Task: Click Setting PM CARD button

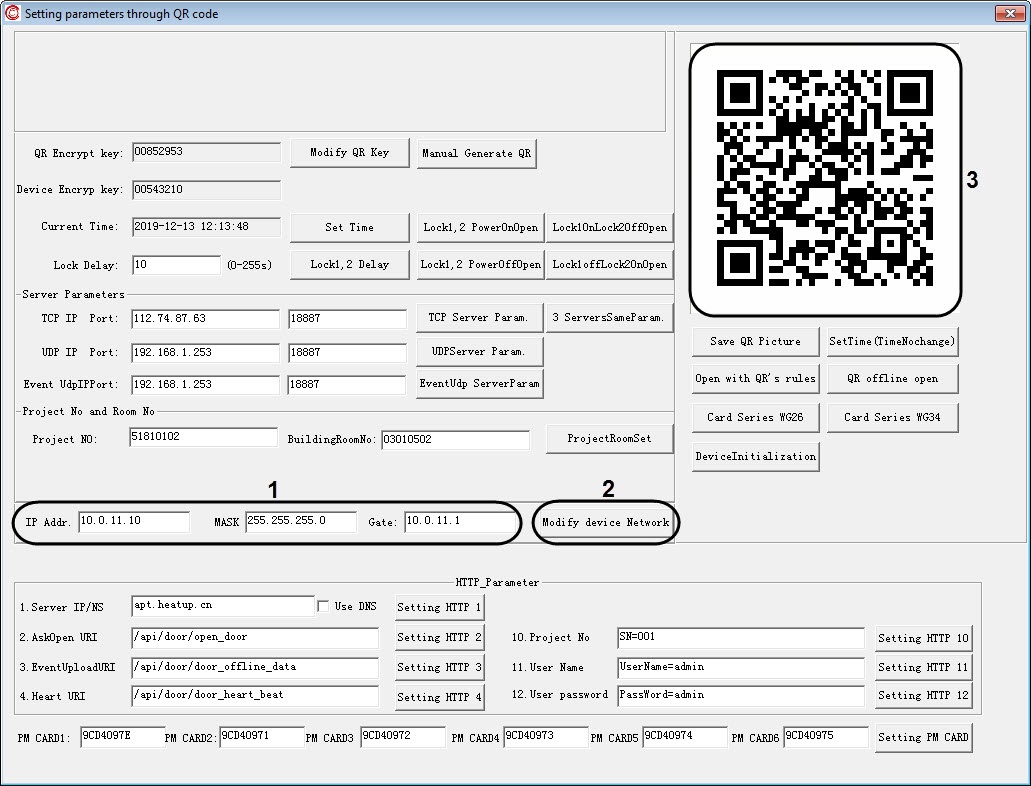Action: point(923,738)
